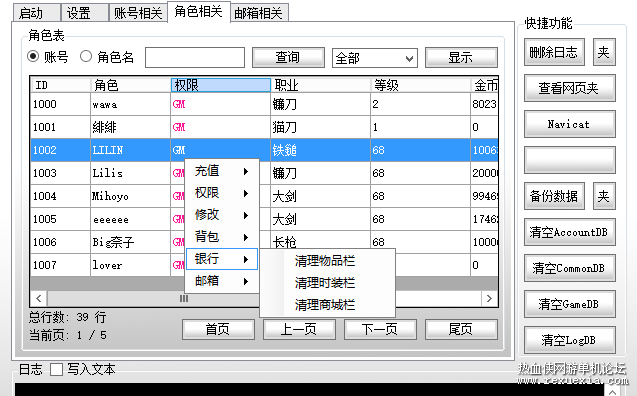Select the Big奈子 role cell

click(x=130, y=242)
